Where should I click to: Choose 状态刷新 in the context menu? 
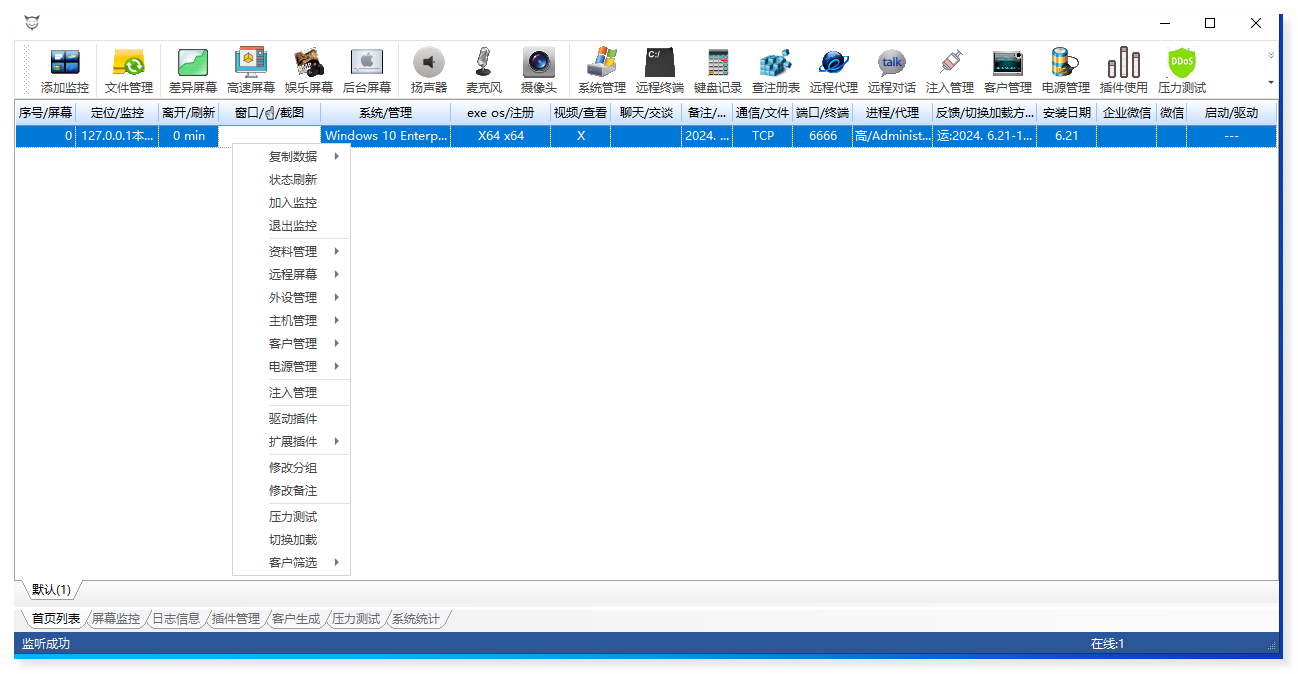tap(292, 180)
